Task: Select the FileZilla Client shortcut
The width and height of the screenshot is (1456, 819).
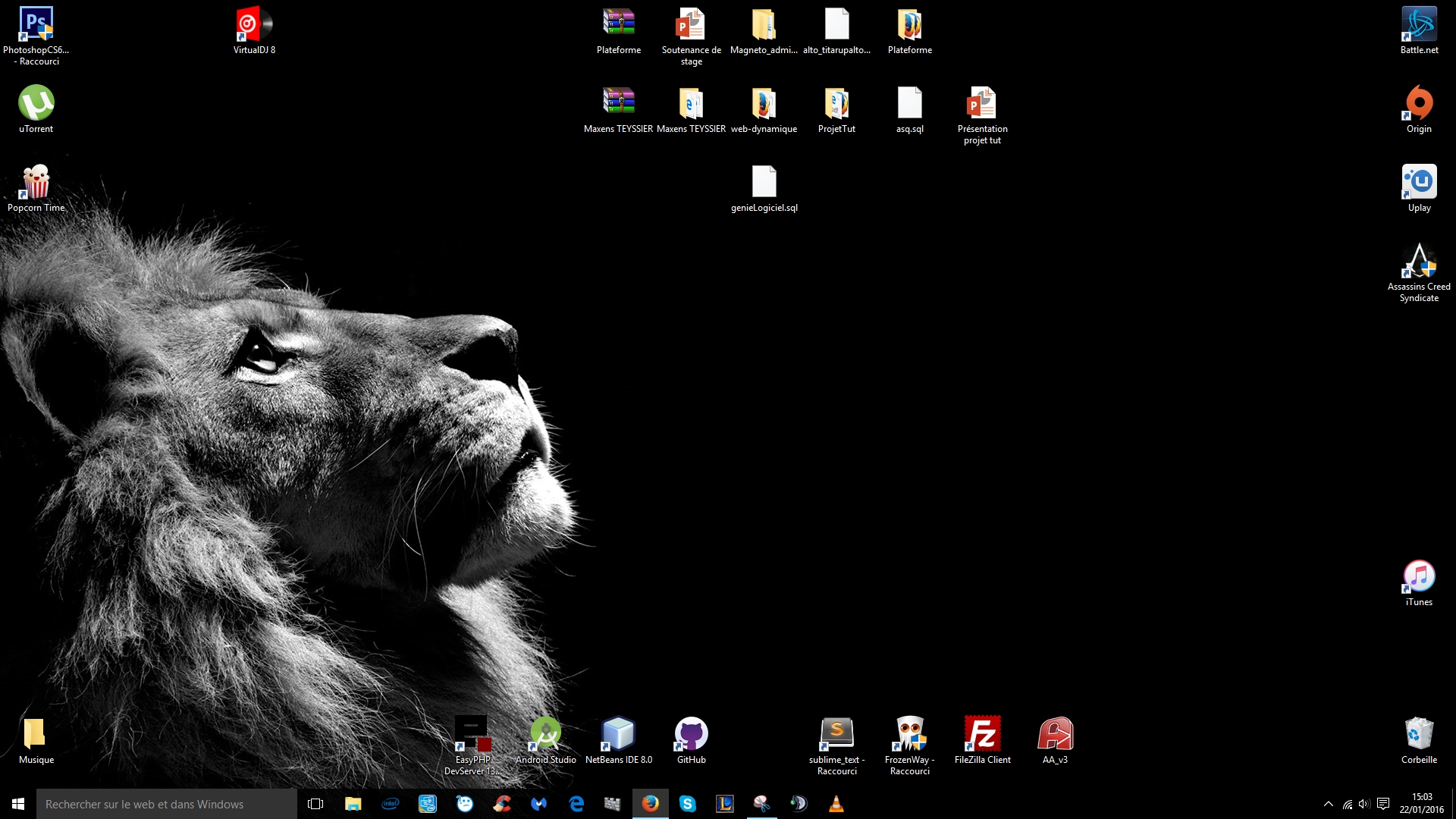Action: 982,741
